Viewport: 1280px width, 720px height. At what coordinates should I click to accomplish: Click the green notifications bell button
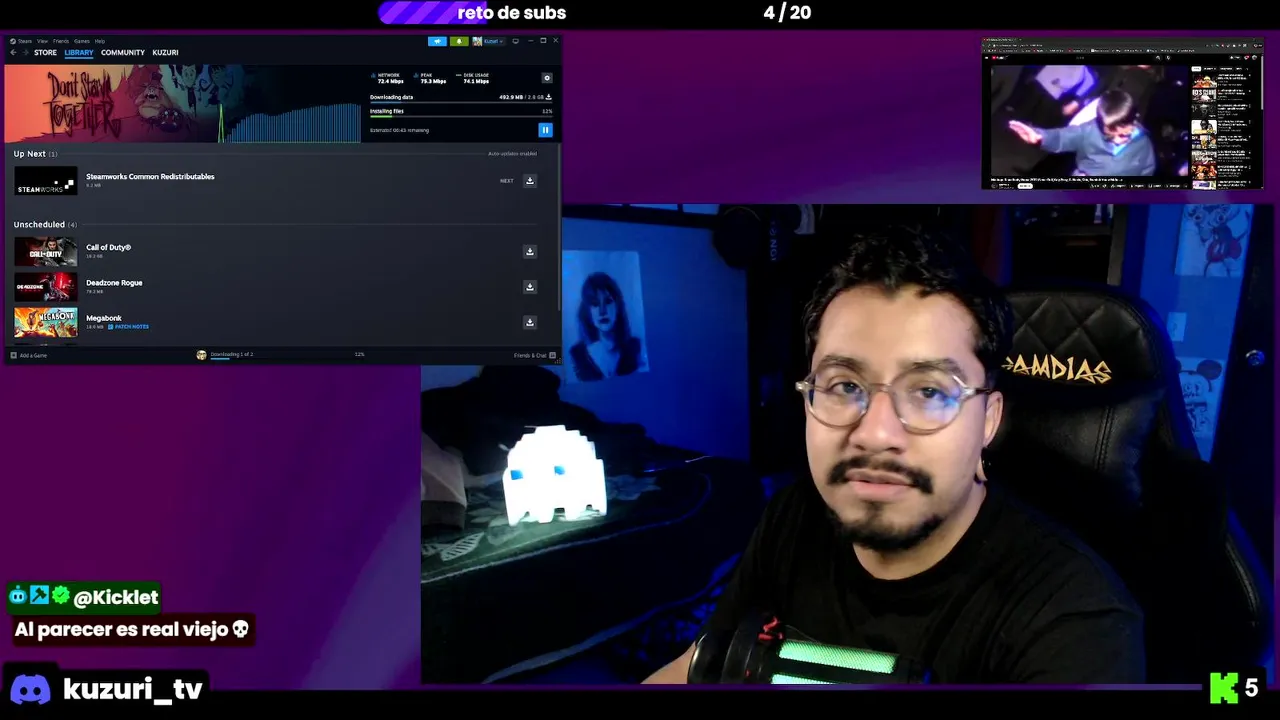point(459,41)
